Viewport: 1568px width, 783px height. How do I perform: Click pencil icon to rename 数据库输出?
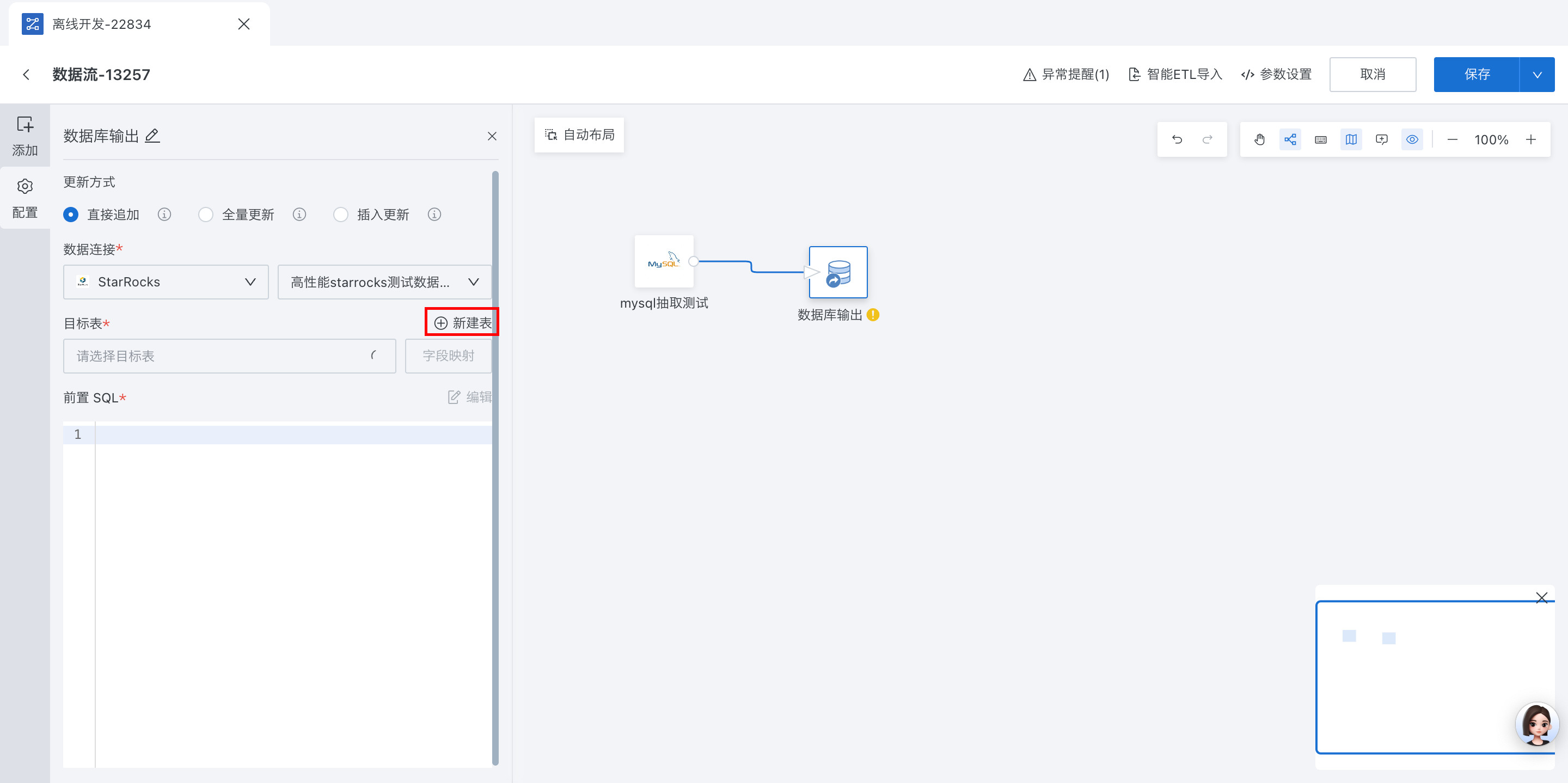(152, 135)
